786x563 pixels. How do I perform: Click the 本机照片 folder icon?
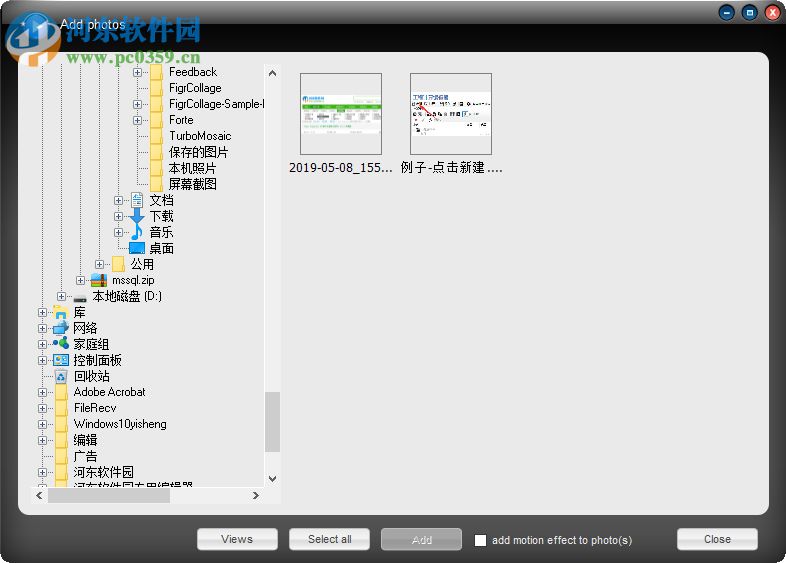click(156, 168)
